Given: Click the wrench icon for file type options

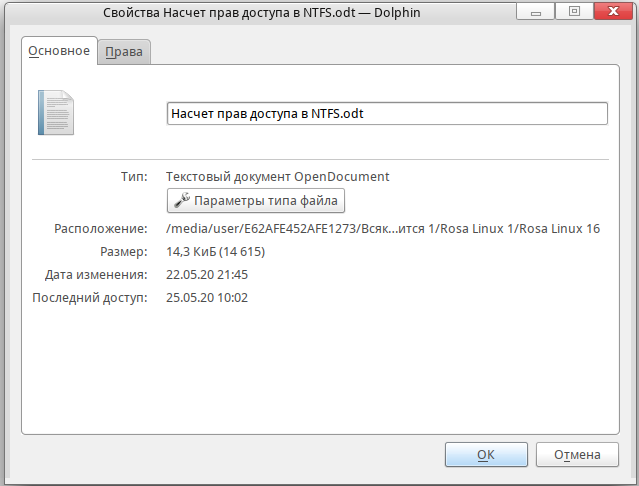Looking at the screenshot, I should click(x=181, y=201).
